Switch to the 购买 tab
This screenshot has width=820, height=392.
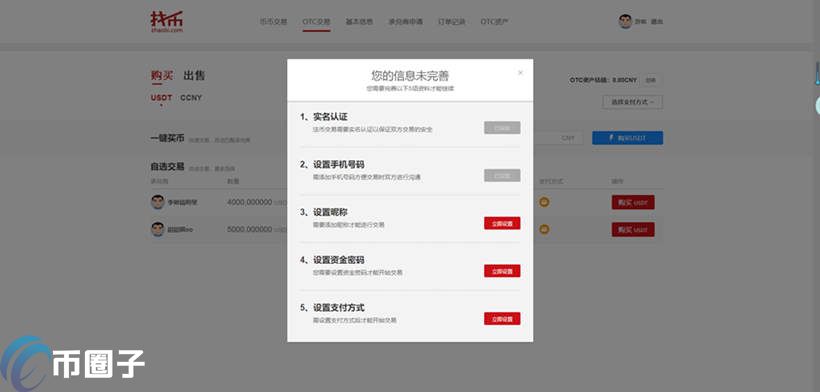coord(162,76)
